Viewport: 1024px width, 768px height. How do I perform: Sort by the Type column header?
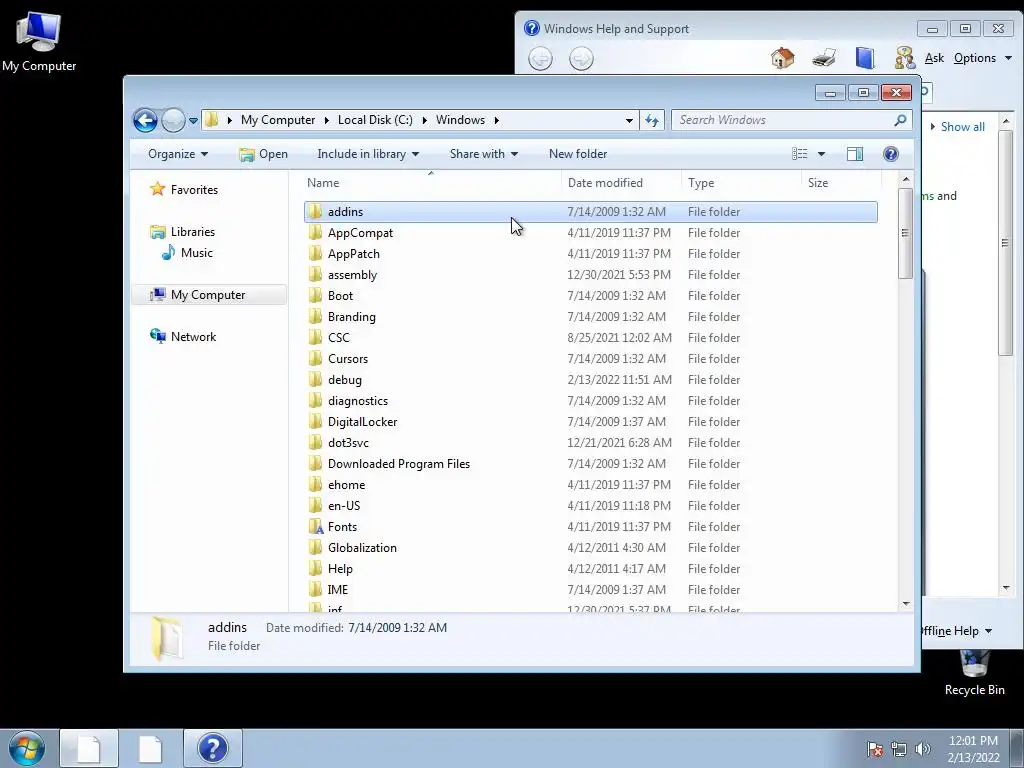point(741,184)
